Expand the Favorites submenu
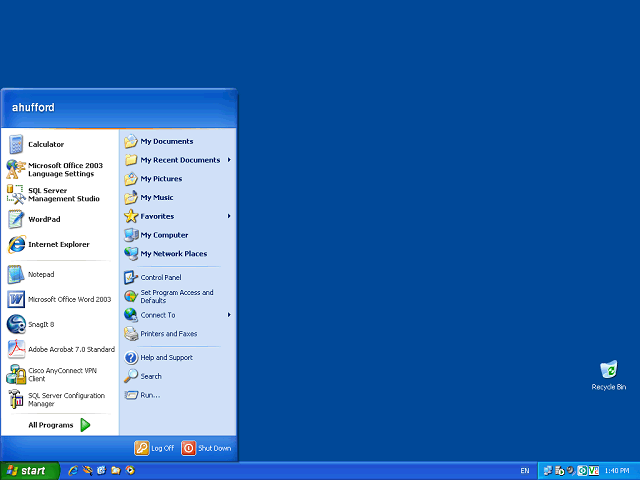Image resolution: width=640 pixels, height=480 pixels. pyautogui.click(x=178, y=216)
